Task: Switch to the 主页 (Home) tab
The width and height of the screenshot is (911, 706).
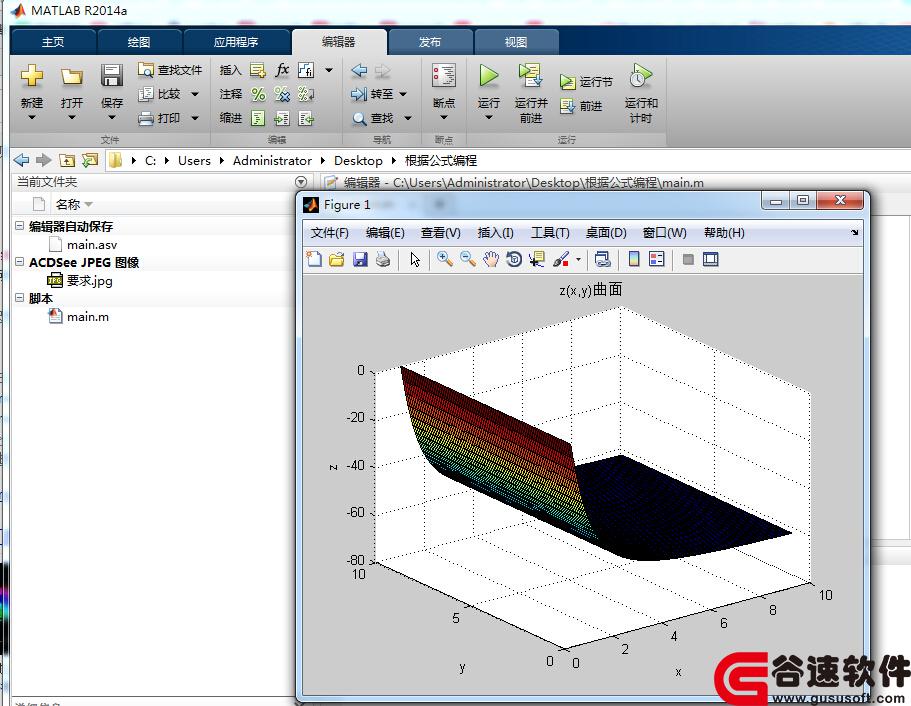Action: click(x=53, y=42)
